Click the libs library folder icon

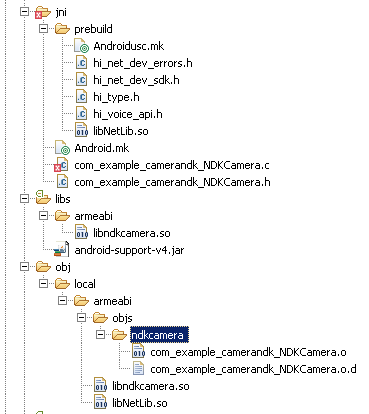[x=43, y=198]
